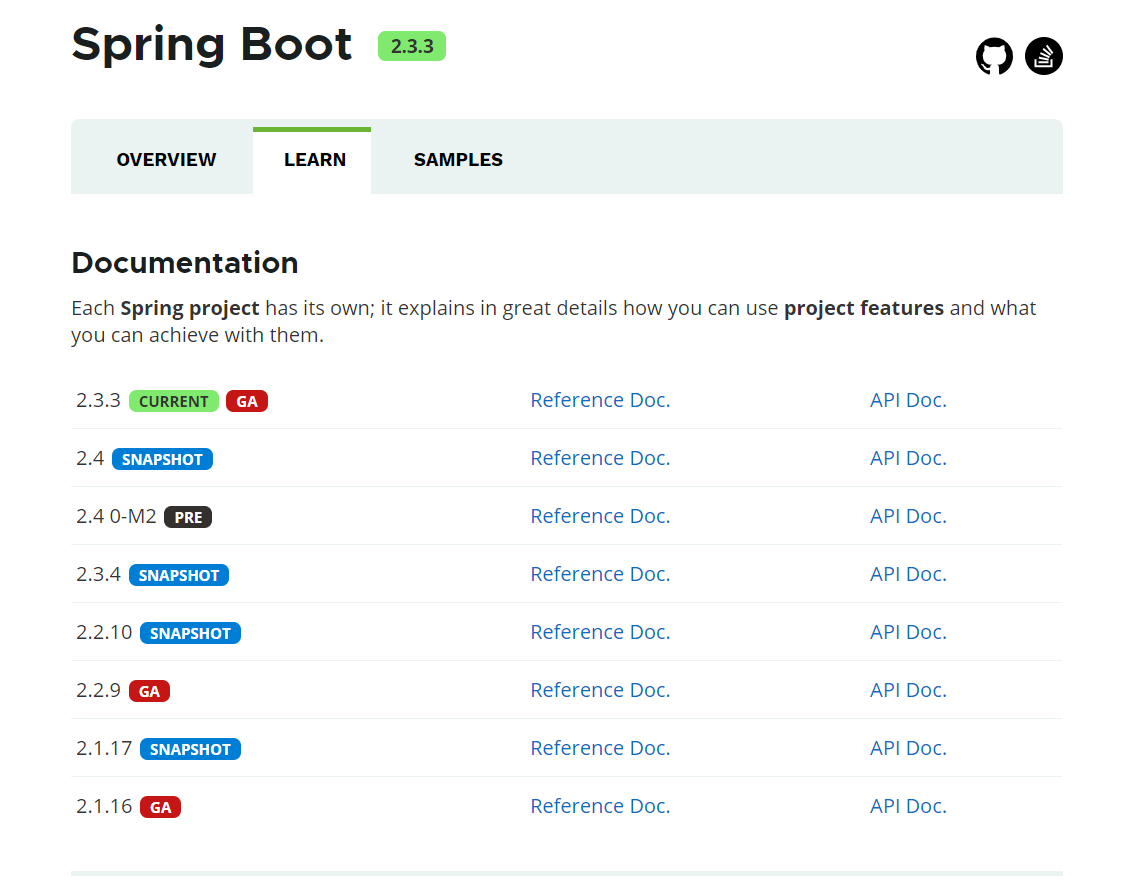The width and height of the screenshot is (1142, 884).
Task: Click the SNAPSHOT badge on row 2.1.17
Action: click(x=190, y=749)
